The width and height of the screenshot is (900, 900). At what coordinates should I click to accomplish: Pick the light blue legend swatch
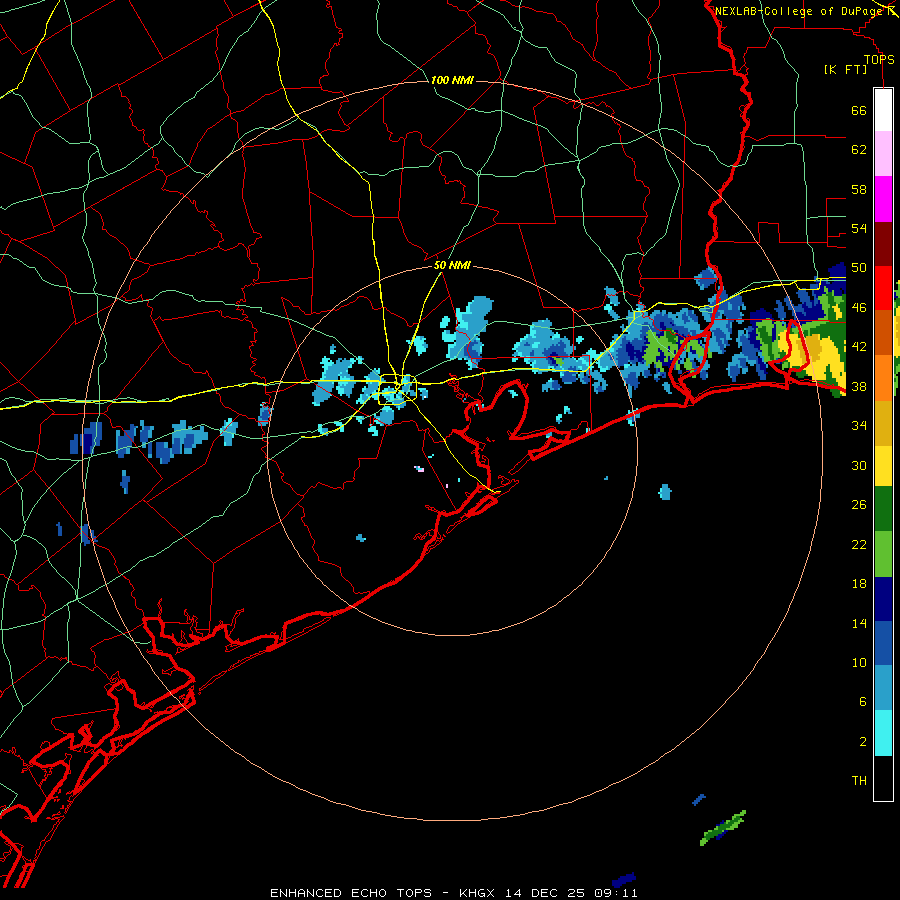point(883,688)
